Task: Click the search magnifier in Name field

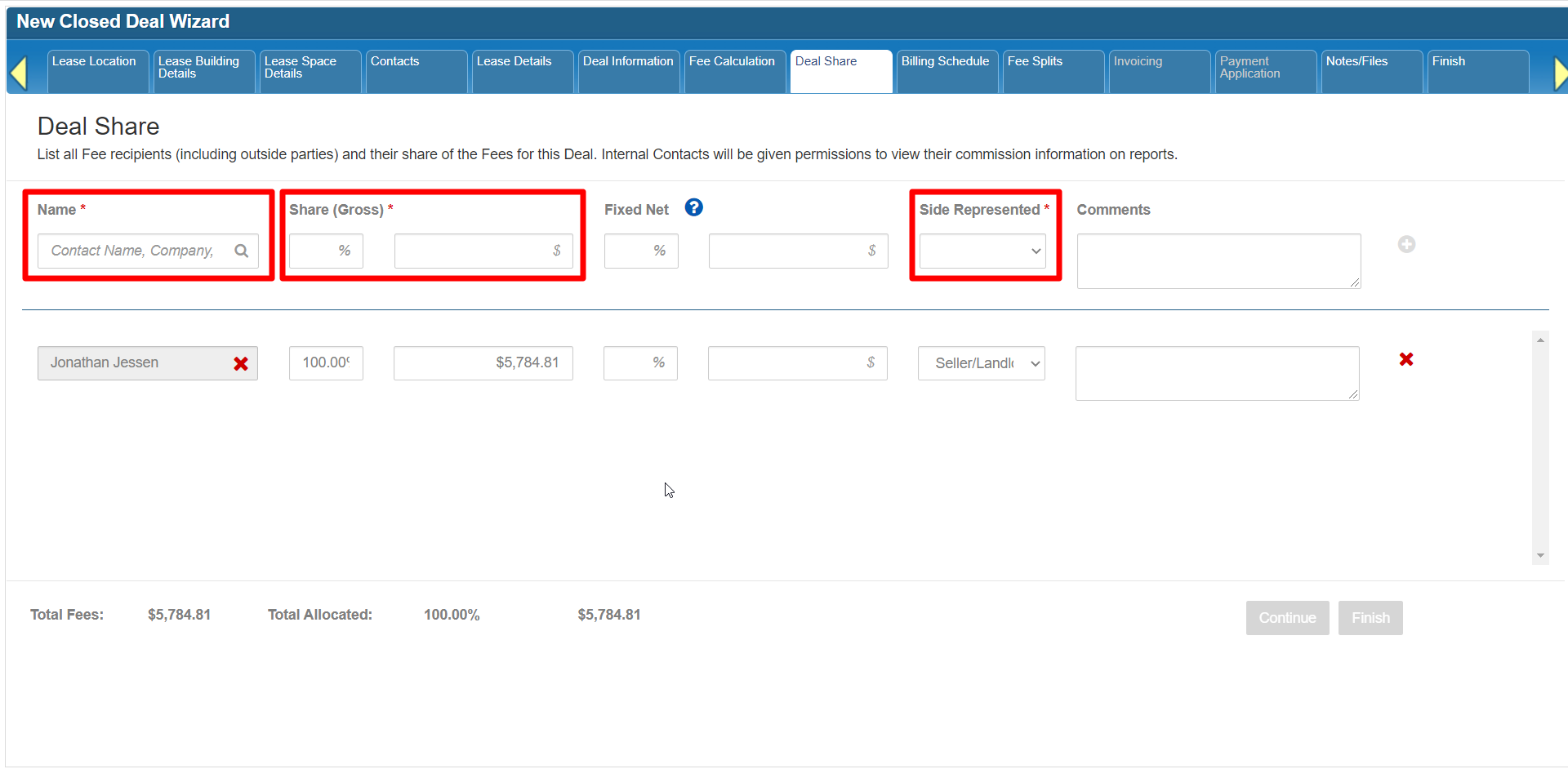Action: pos(241,251)
